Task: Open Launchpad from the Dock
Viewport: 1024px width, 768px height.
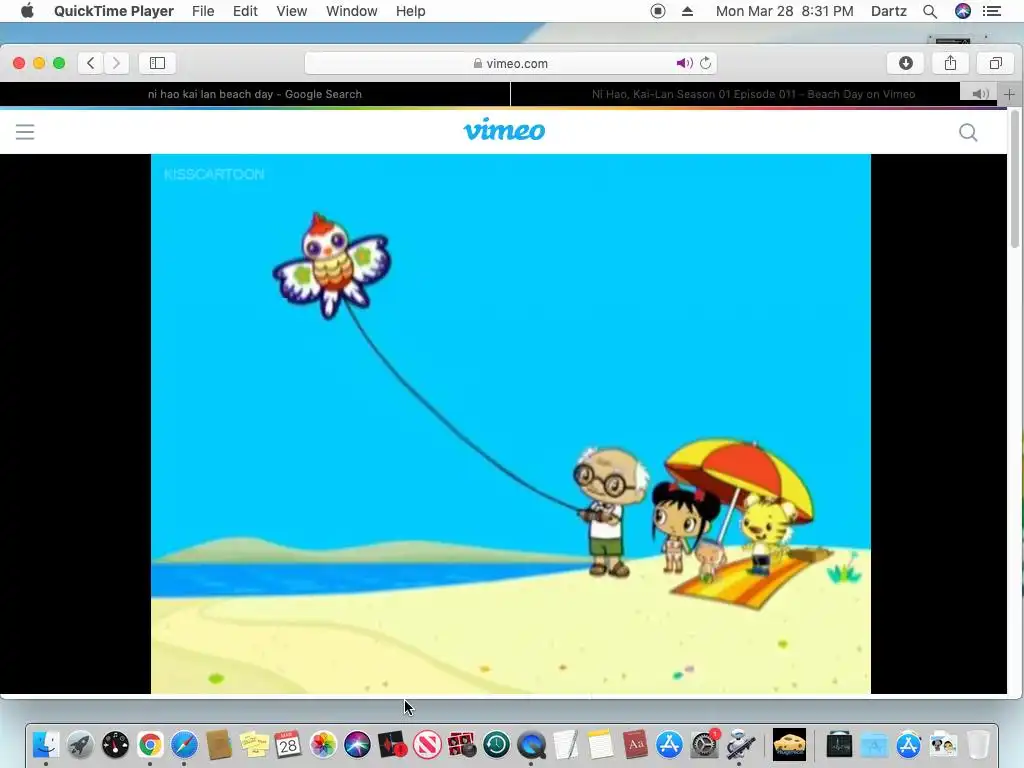Action: [80, 744]
